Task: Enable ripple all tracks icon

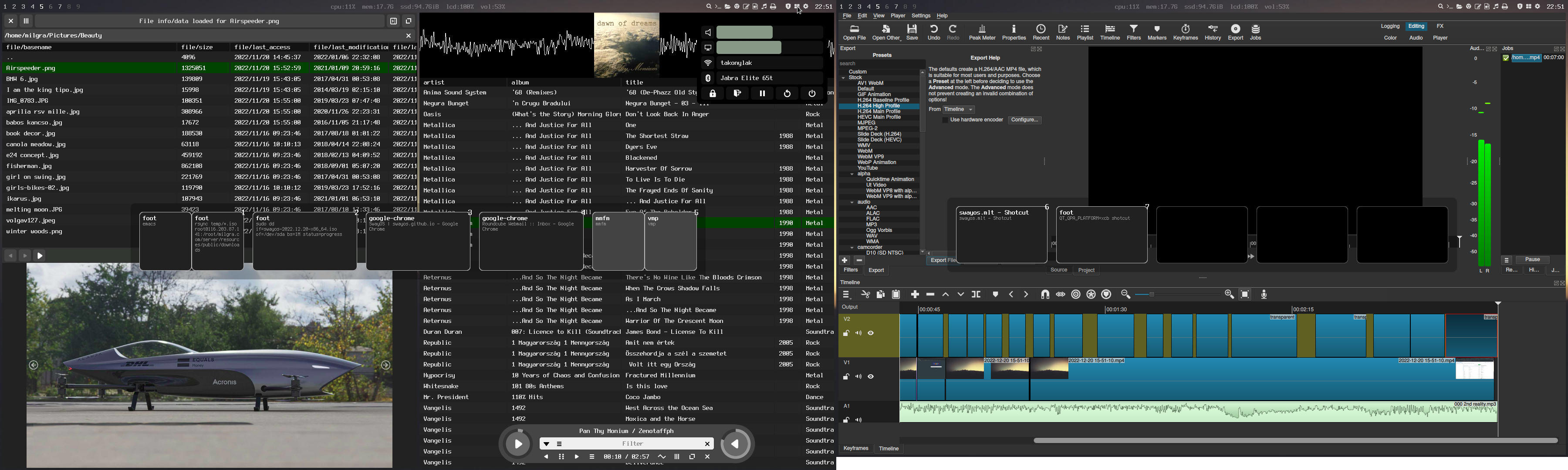Action: tap(1091, 294)
